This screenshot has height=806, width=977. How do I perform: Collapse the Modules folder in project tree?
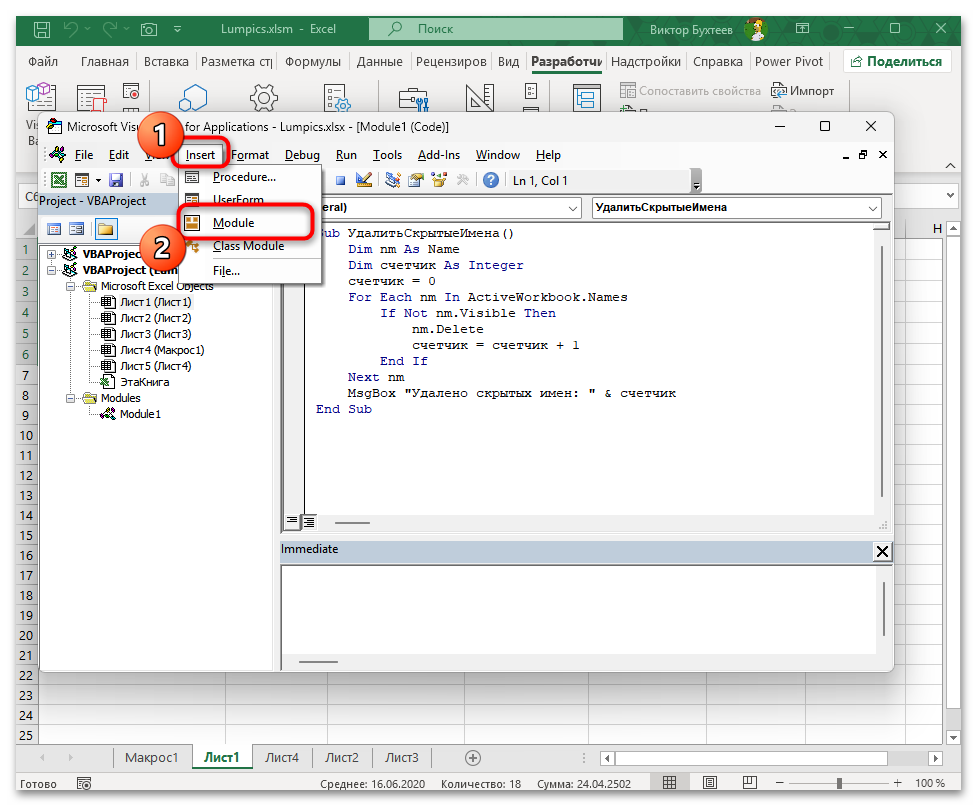[x=72, y=398]
